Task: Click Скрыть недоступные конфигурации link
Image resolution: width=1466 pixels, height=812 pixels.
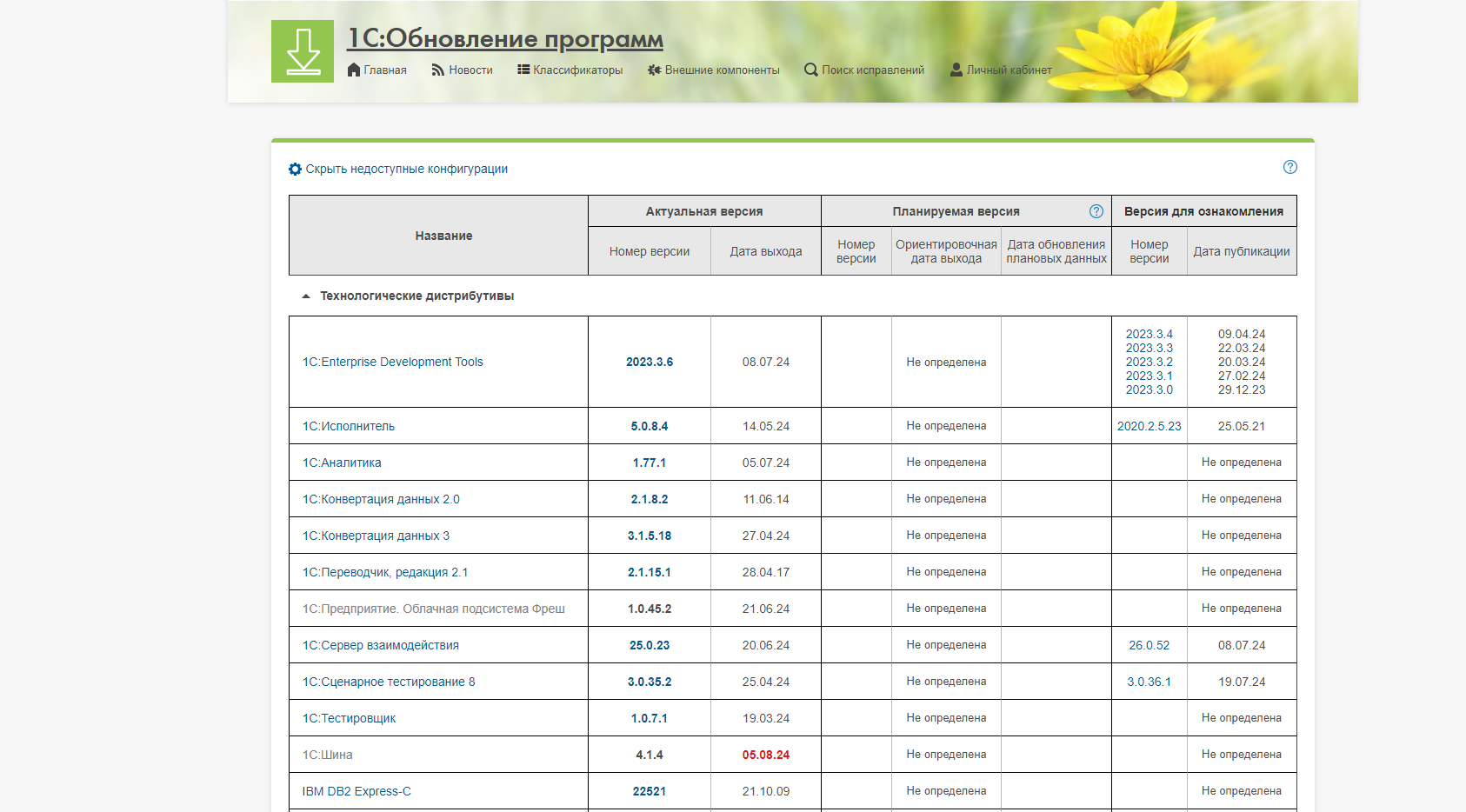Action: pos(407,169)
